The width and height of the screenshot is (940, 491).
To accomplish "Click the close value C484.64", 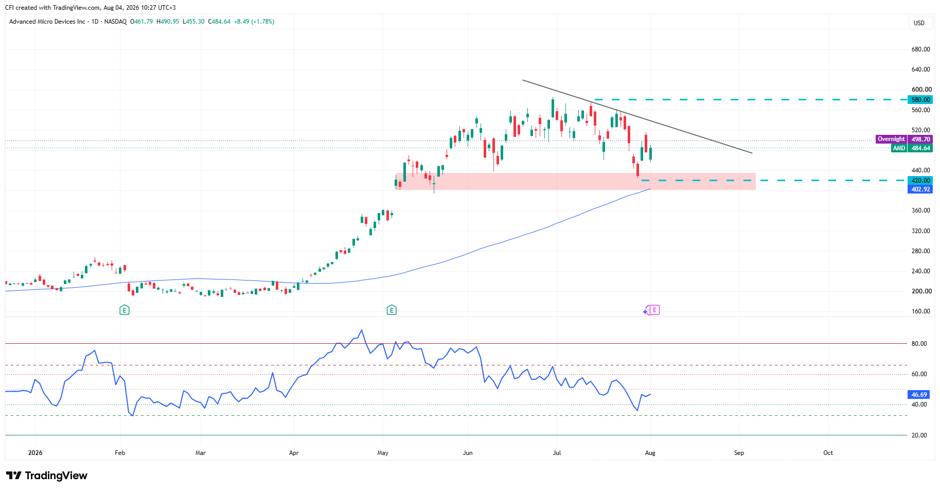I will (219, 22).
